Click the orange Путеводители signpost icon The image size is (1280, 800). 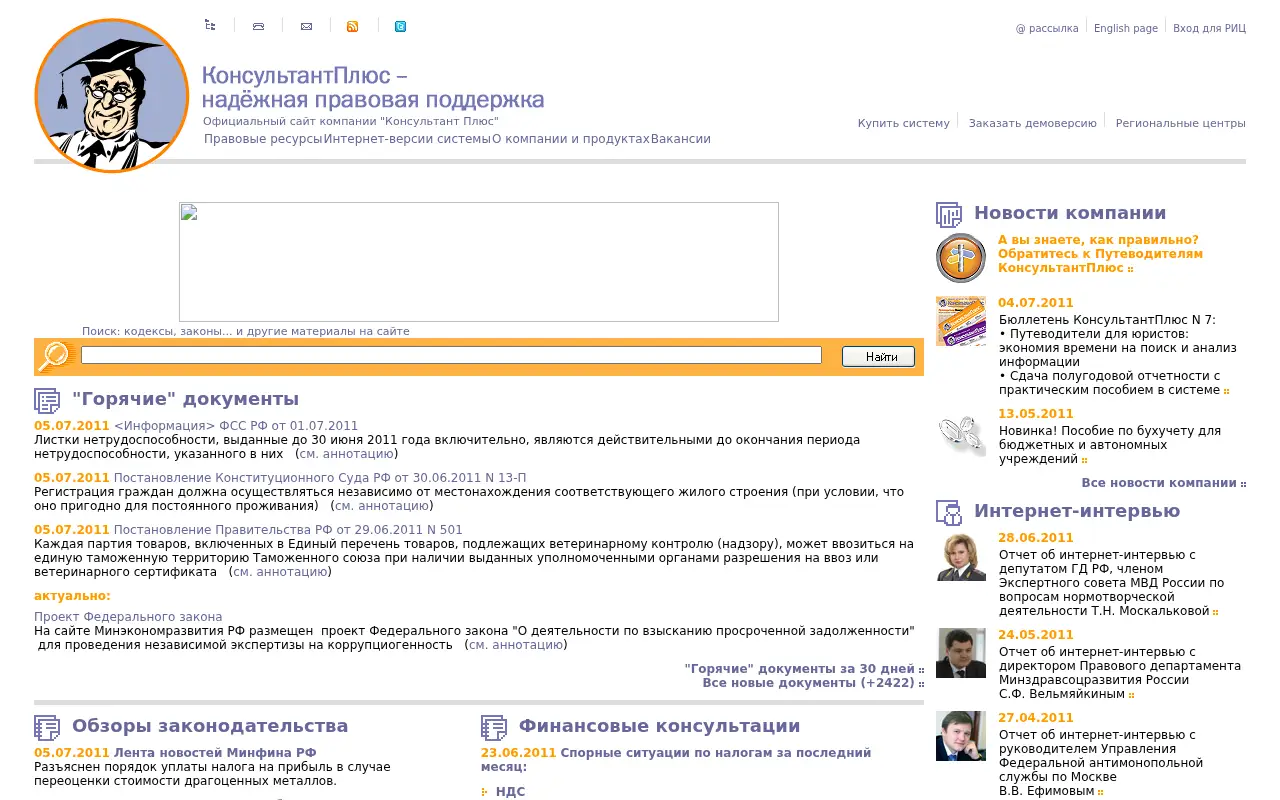(x=961, y=258)
